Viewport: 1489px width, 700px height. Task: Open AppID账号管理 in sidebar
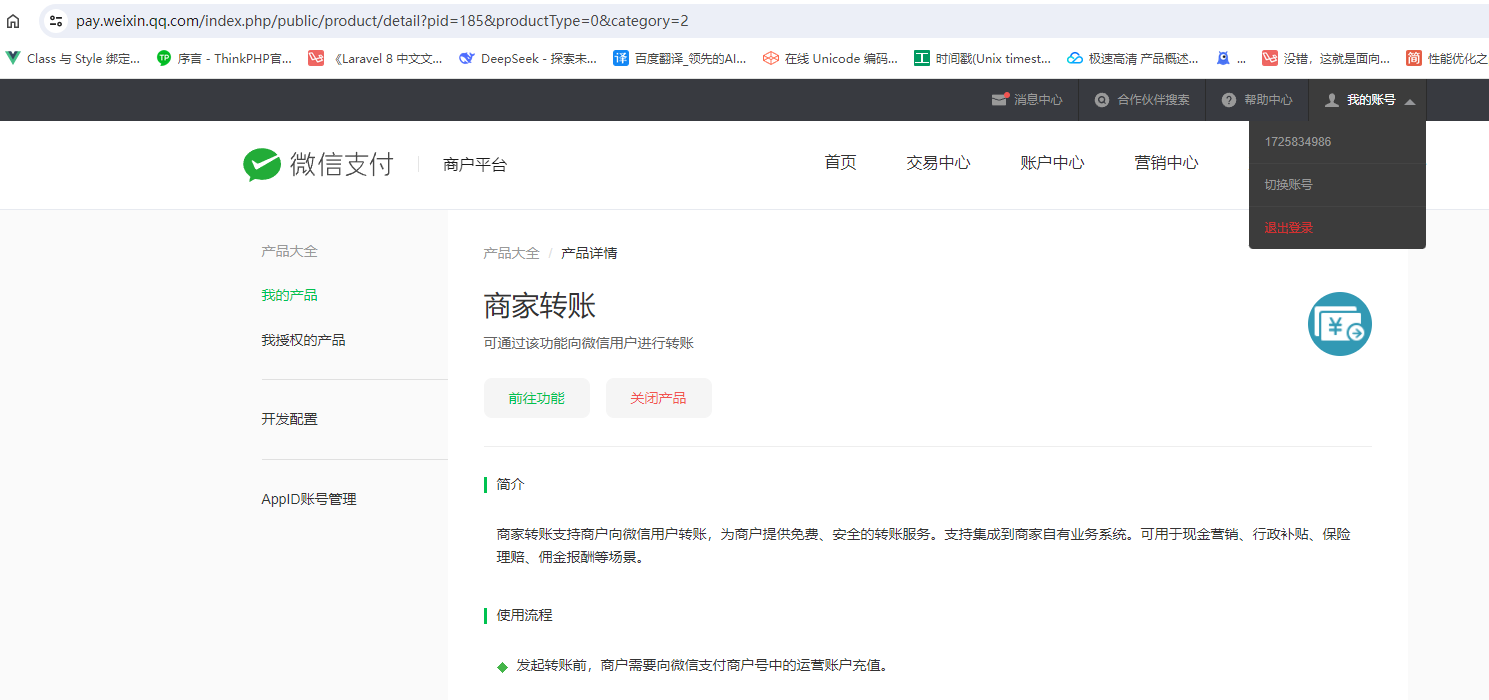tap(309, 499)
